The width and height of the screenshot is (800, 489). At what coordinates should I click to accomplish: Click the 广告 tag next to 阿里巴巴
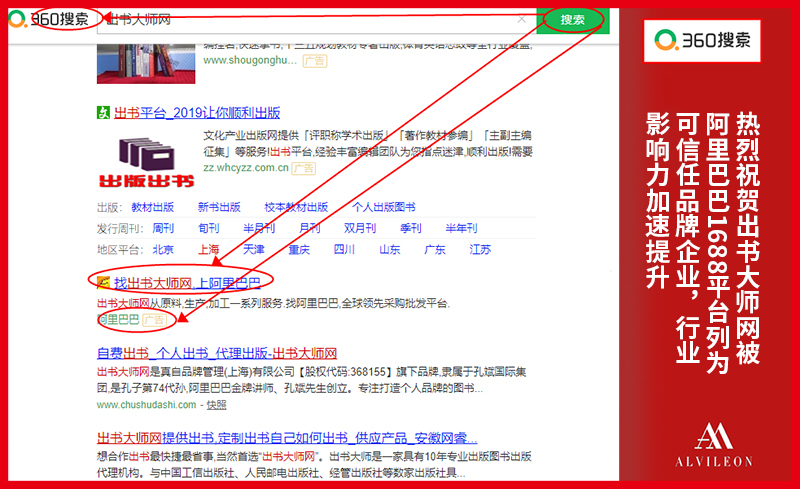[156, 320]
